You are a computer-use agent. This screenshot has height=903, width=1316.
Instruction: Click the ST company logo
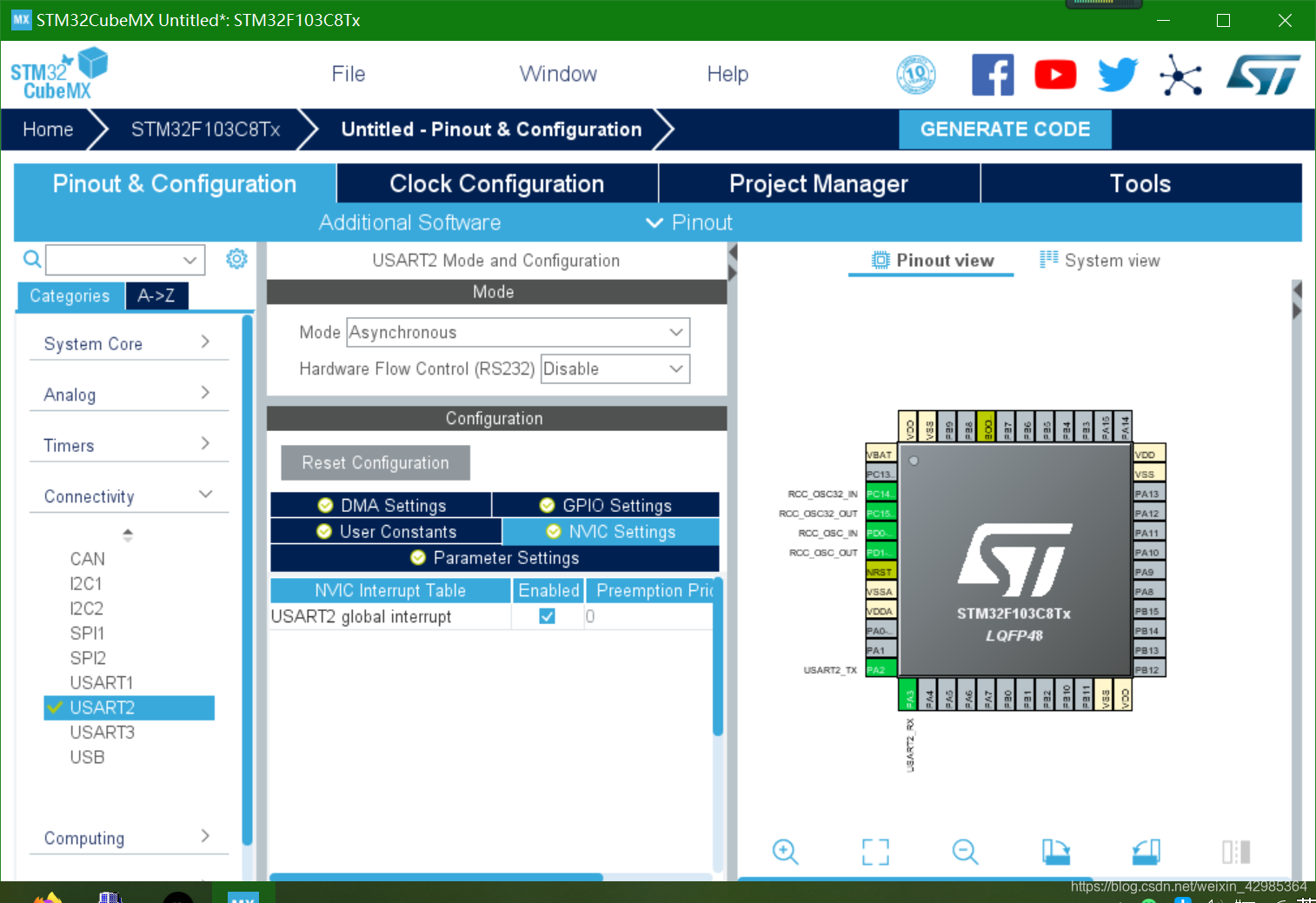[1263, 75]
